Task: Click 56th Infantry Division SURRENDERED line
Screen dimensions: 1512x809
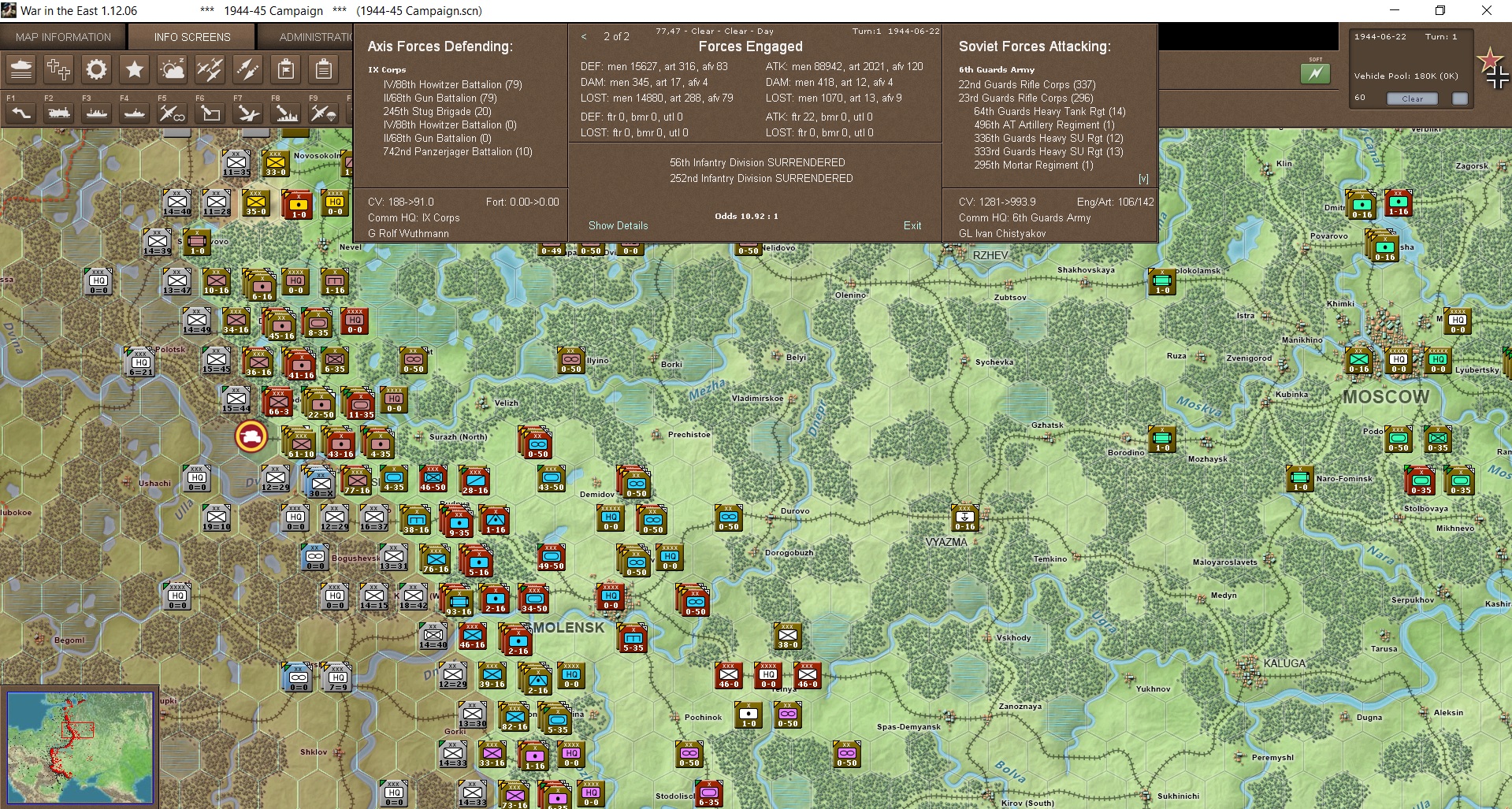Action: coord(757,162)
